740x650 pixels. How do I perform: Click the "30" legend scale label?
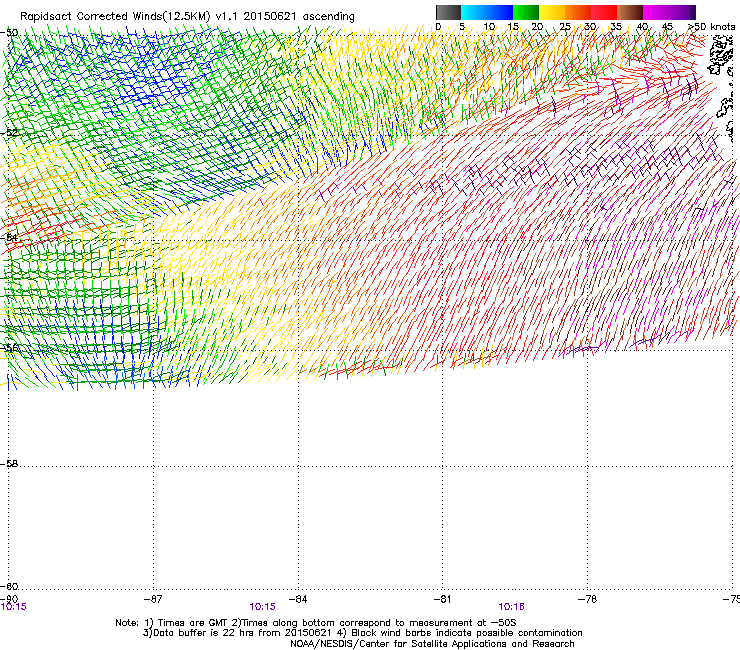pos(590,27)
